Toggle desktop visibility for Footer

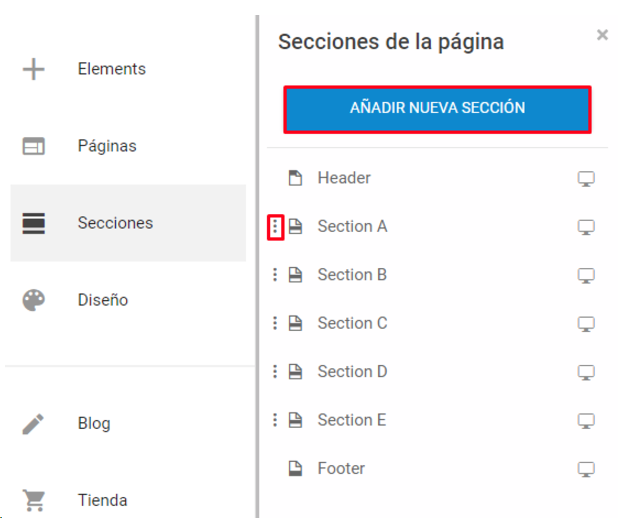coord(586,469)
